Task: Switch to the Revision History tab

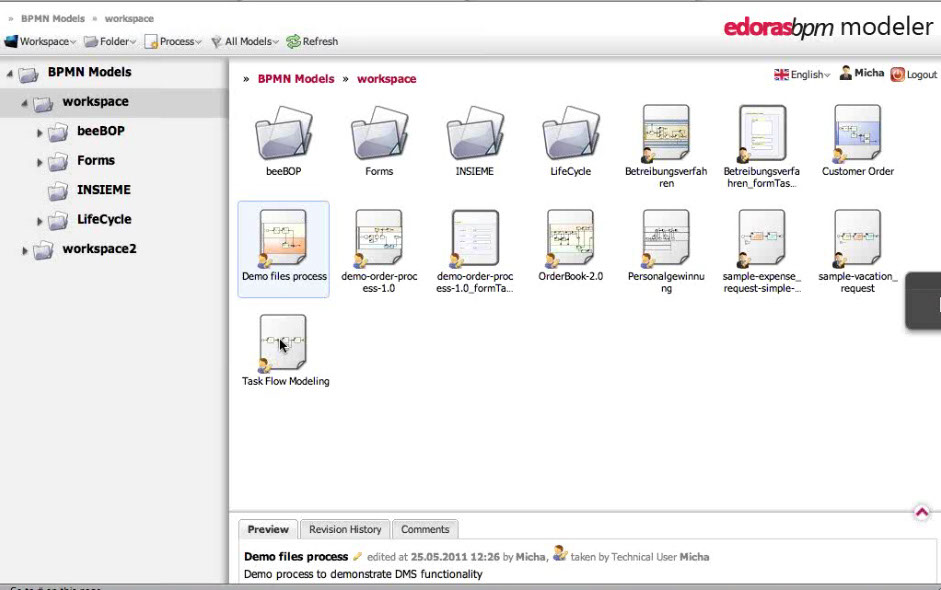Action: 345,529
